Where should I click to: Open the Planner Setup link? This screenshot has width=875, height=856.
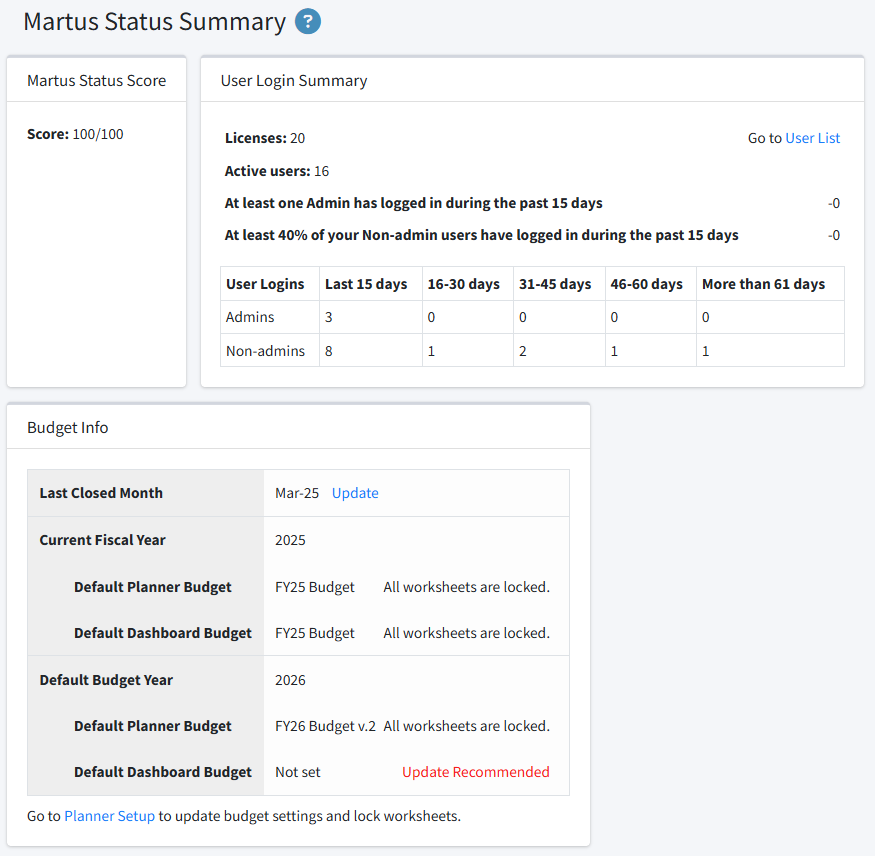[109, 816]
